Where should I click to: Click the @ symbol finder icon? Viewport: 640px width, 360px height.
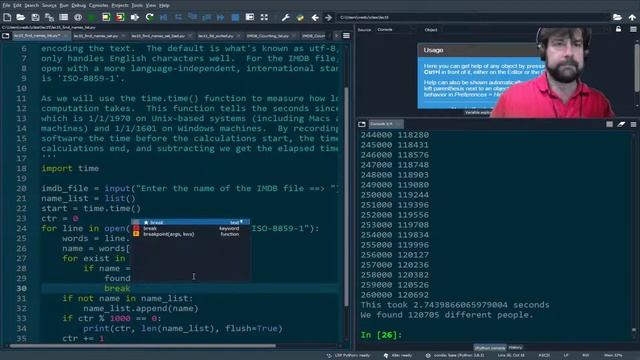pyautogui.click(x=78, y=17)
